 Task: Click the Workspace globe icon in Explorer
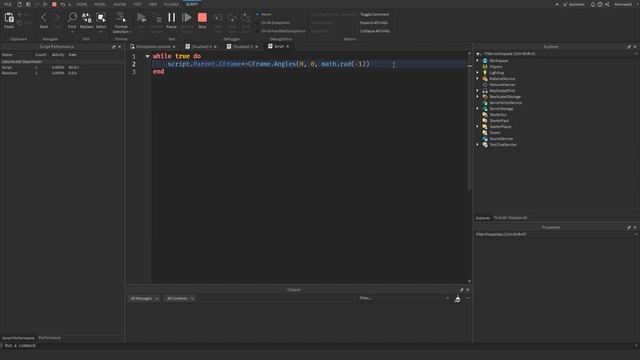485,60
